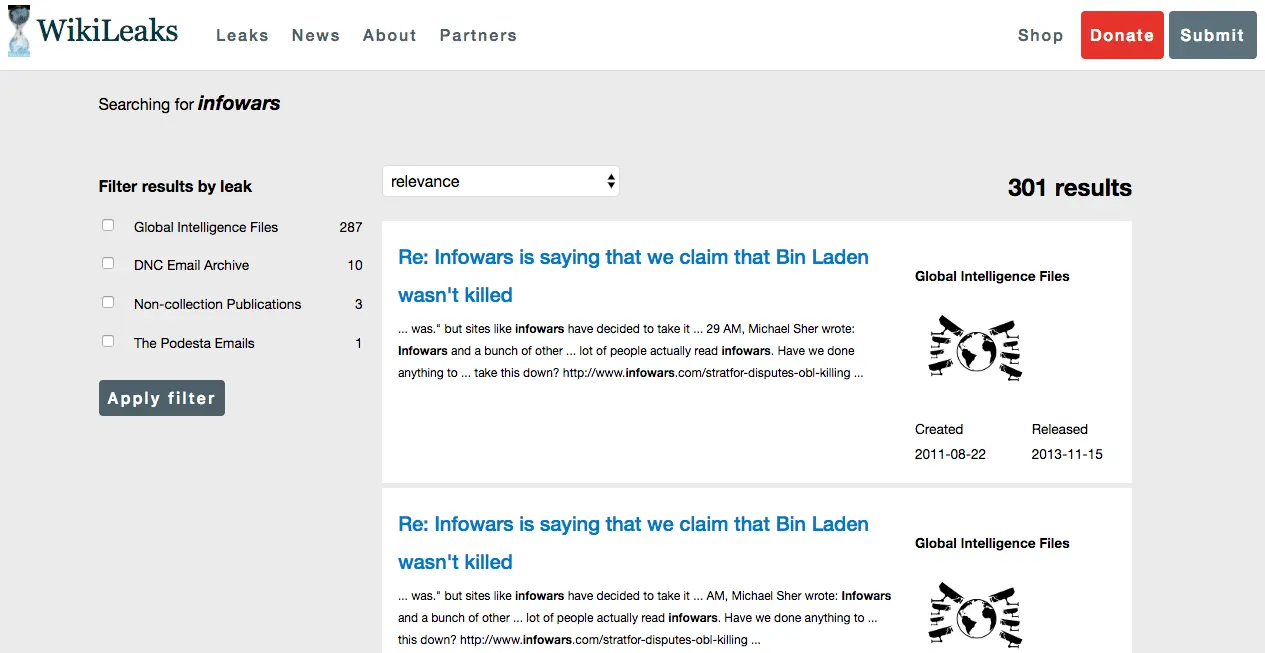
Task: Open the relevance sort dropdown
Action: click(500, 182)
